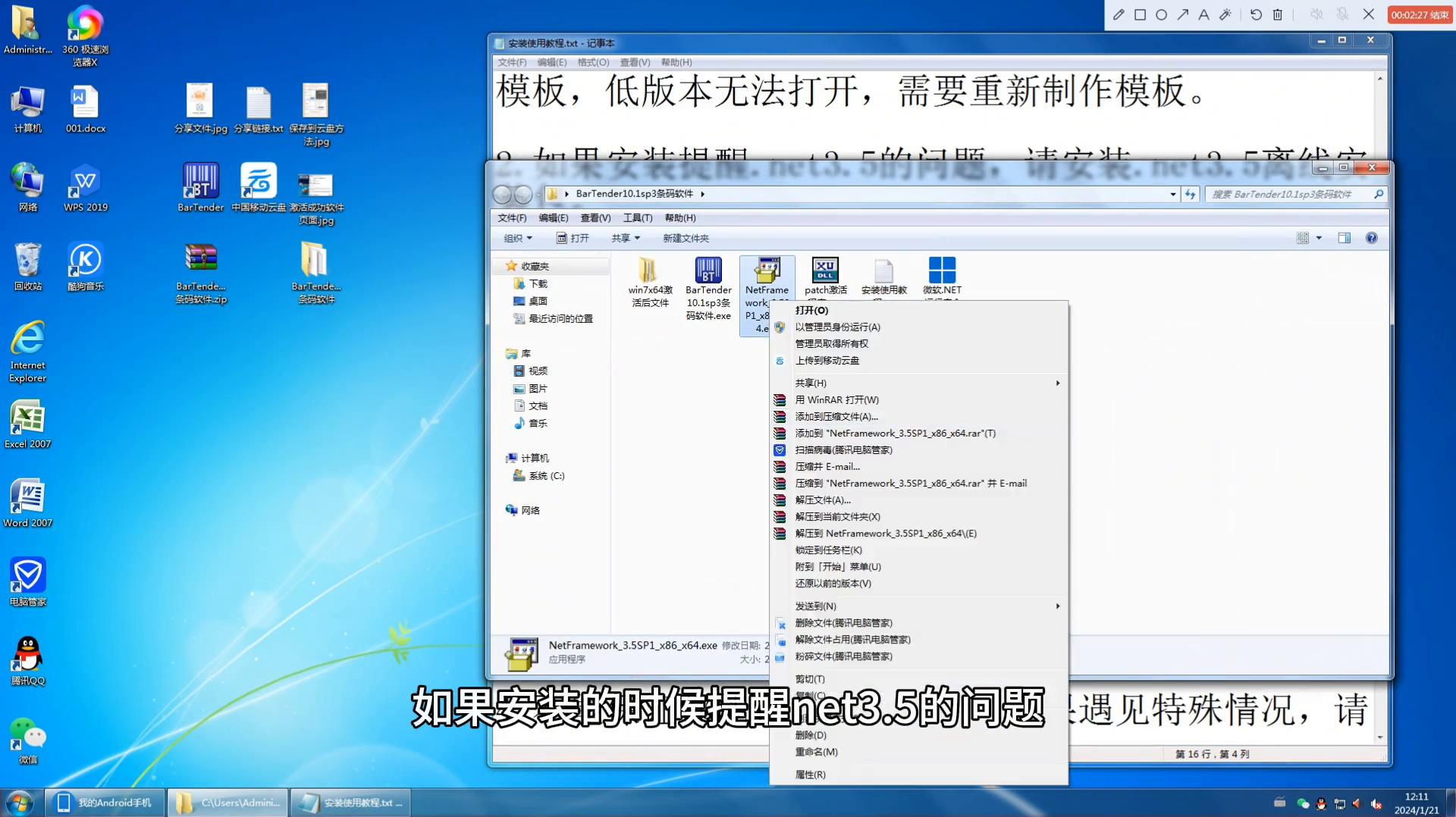
Task: Switch to 安装使用教程.txt taskbar item
Action: 350,803
